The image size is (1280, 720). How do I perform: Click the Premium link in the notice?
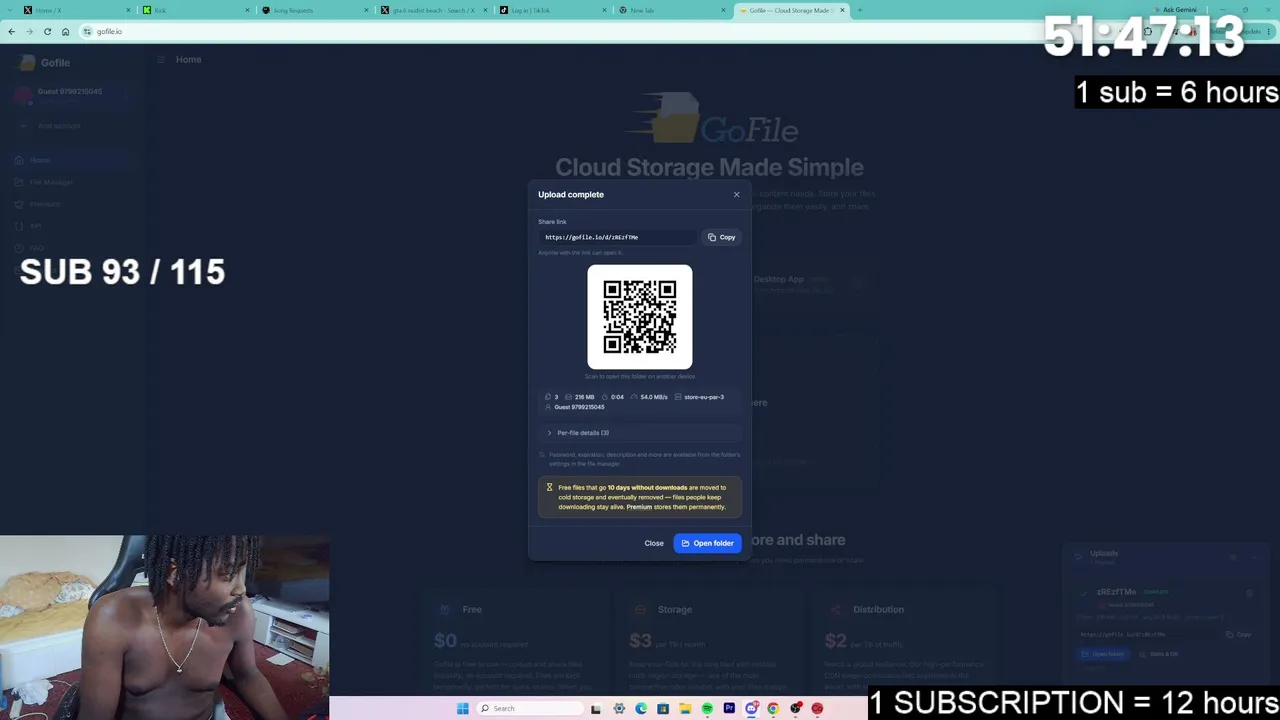[639, 507]
